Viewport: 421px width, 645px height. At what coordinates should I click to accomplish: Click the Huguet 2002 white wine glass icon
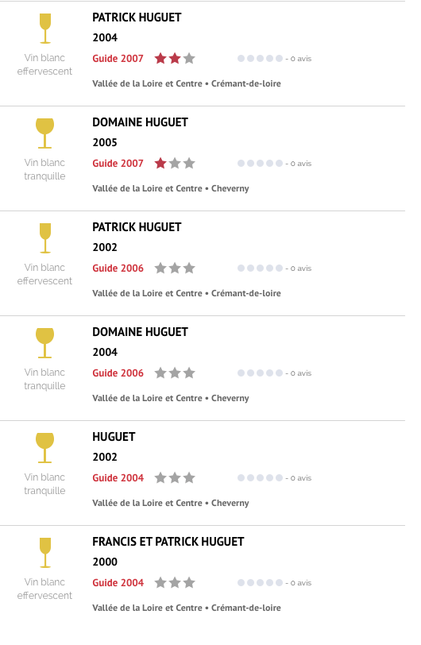tap(45, 448)
